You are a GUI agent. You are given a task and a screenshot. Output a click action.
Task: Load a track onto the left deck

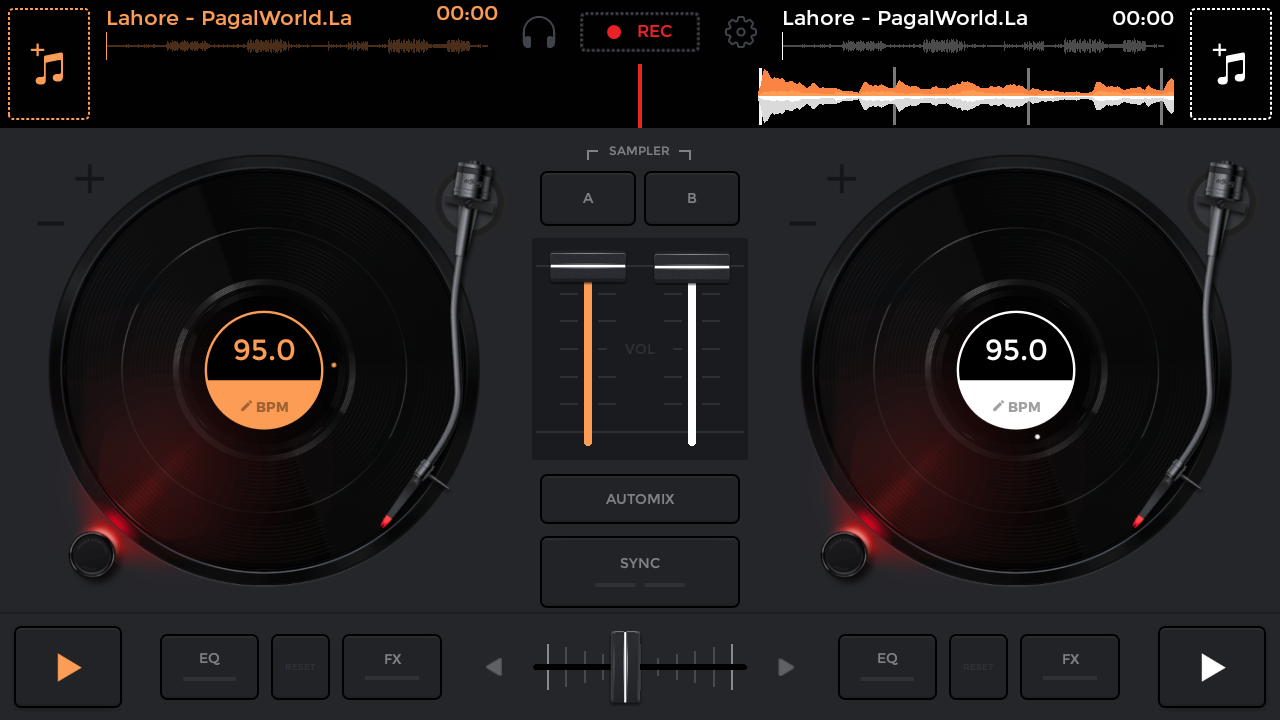click(x=48, y=63)
